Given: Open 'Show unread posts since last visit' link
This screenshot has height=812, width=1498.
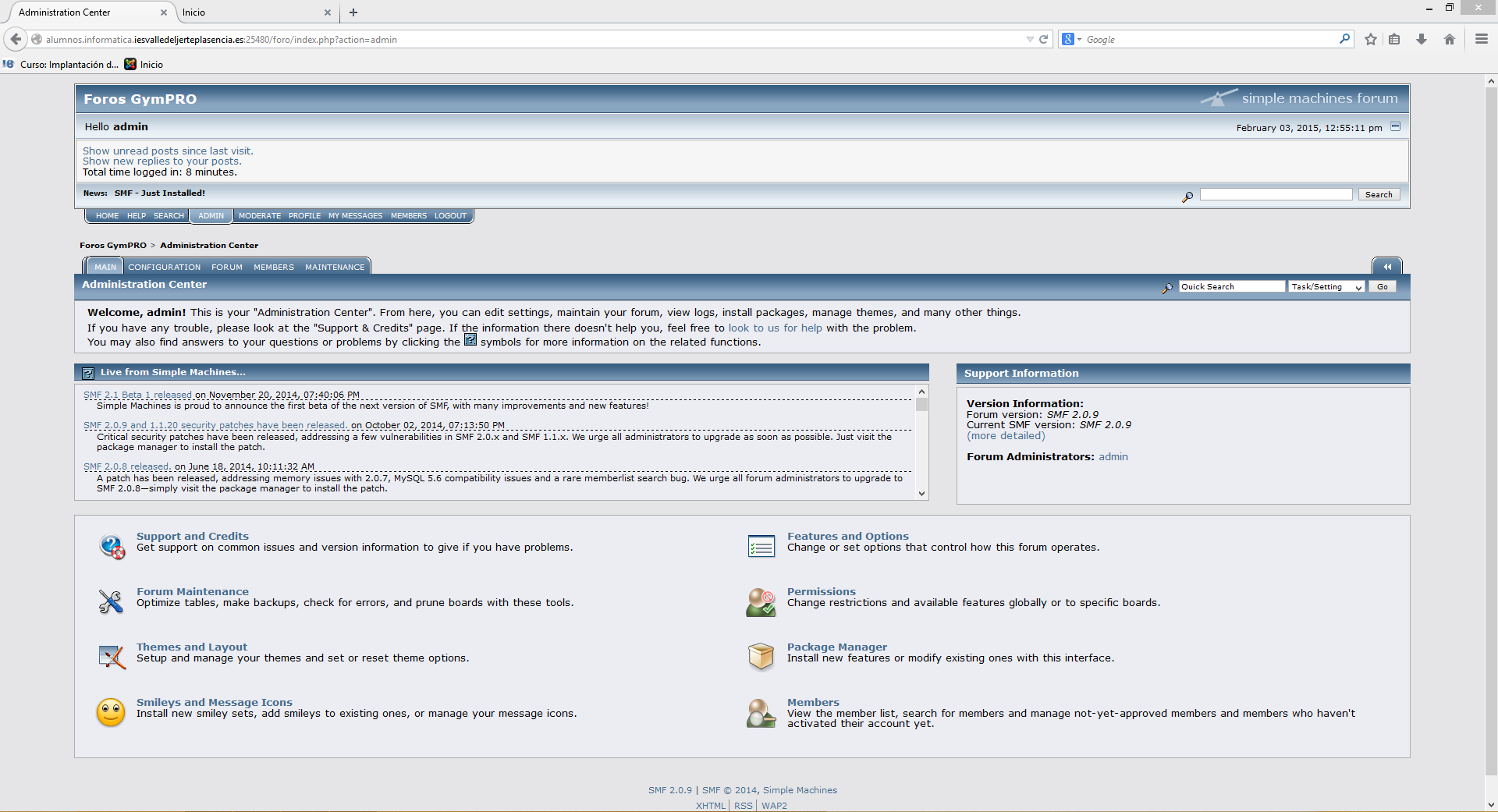Looking at the screenshot, I should (x=168, y=151).
